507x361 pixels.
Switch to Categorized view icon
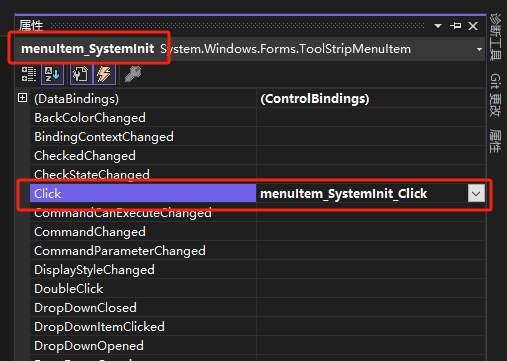29,74
